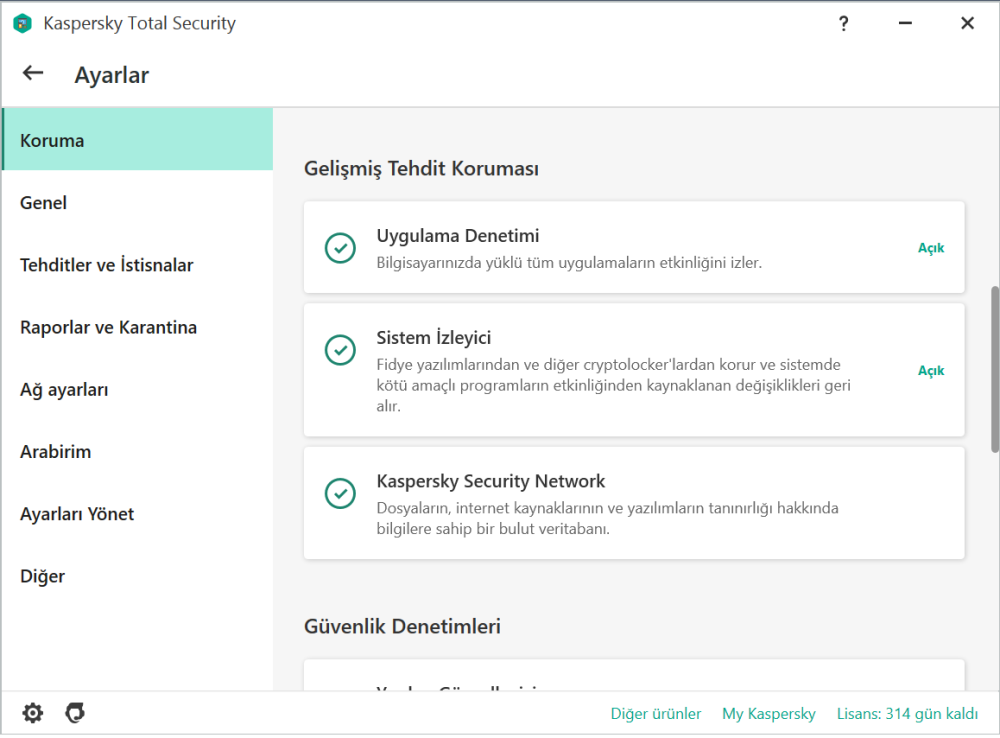This screenshot has width=1000, height=738.
Task: Open the Diğer settings section
Action: [138, 576]
